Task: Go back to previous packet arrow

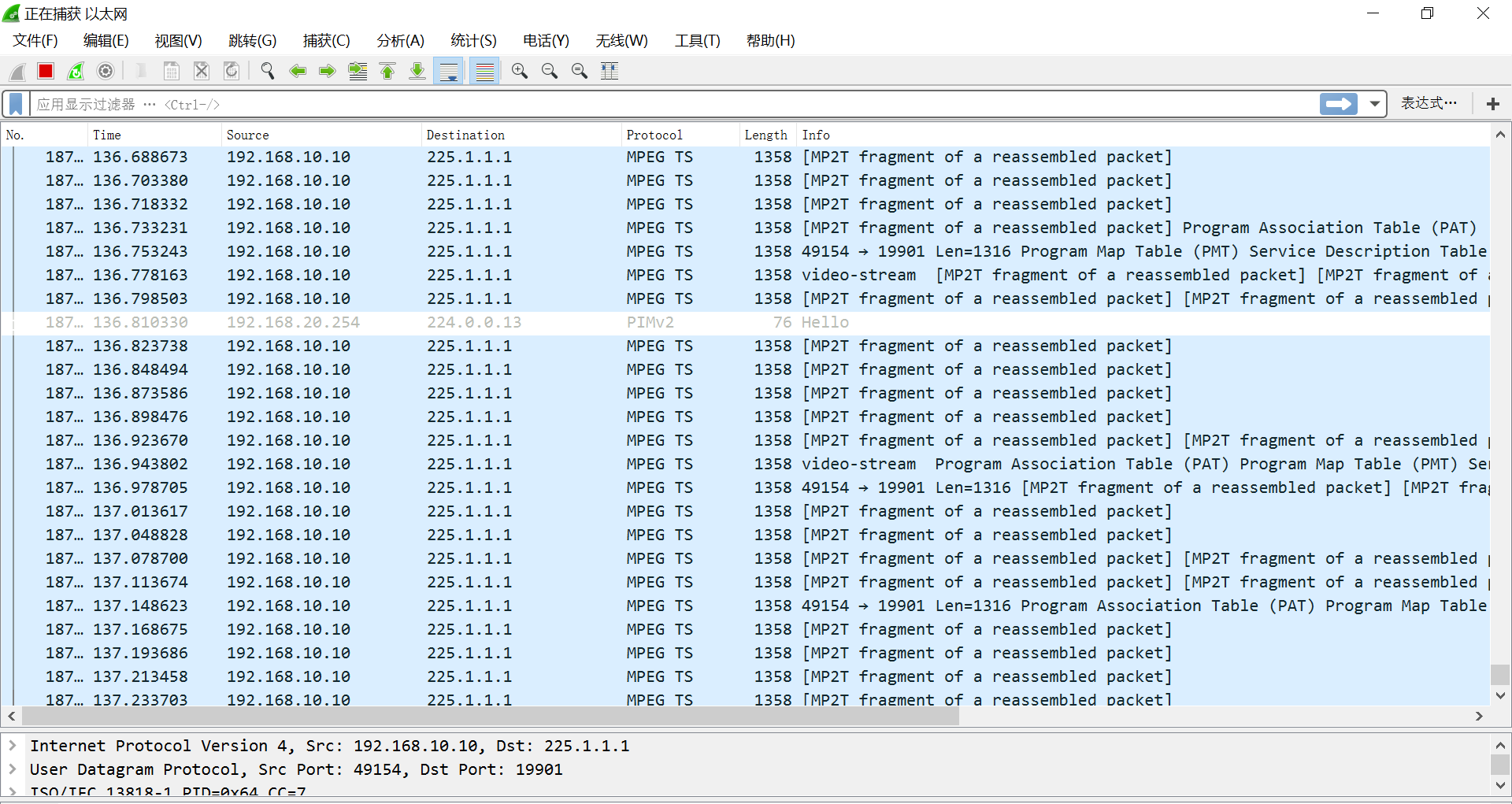Action: click(x=298, y=72)
